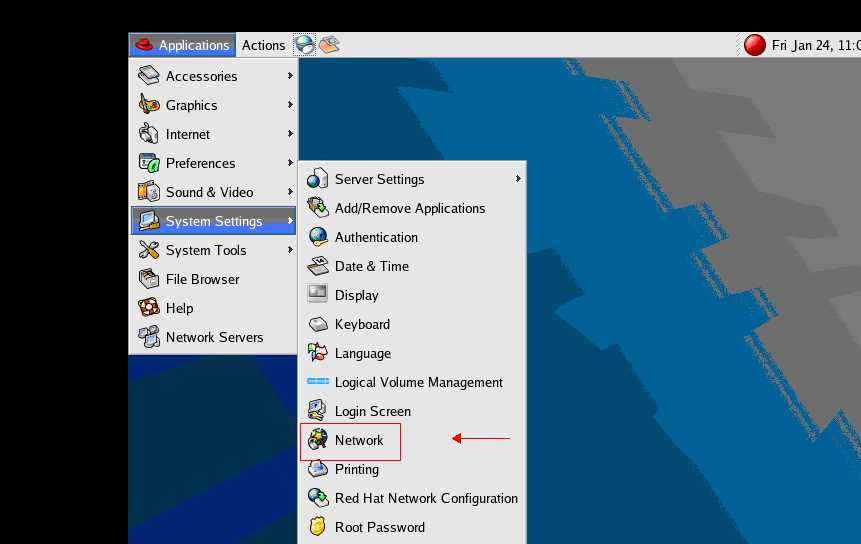
Task: Launch the web browser panel icon
Action: coord(304,45)
